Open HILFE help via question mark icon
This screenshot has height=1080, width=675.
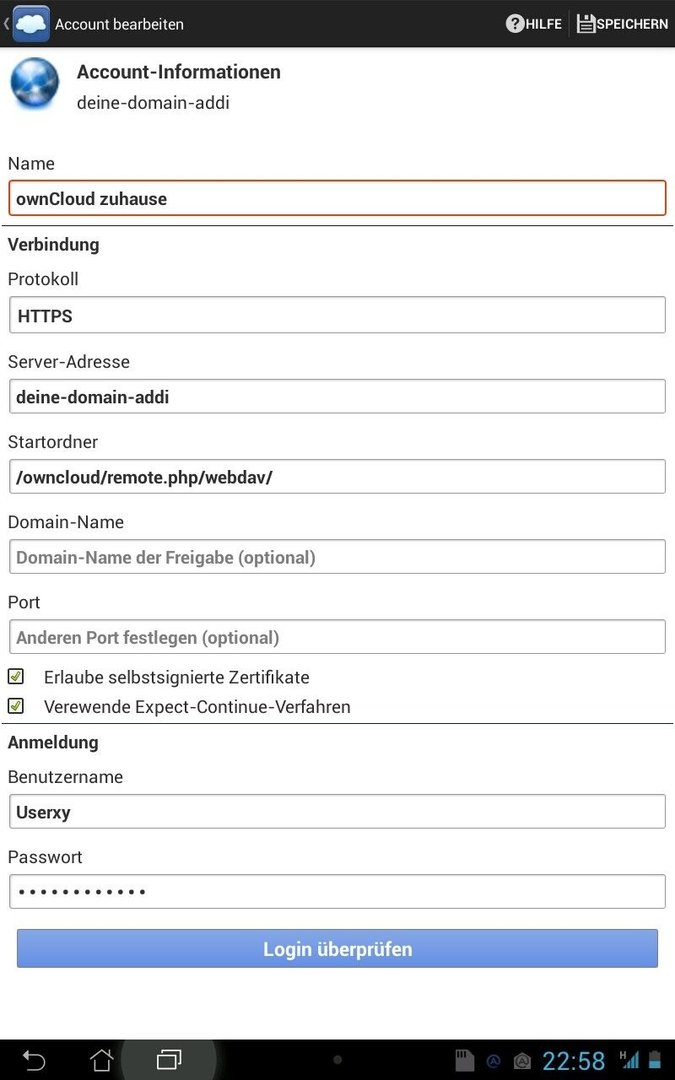point(515,23)
